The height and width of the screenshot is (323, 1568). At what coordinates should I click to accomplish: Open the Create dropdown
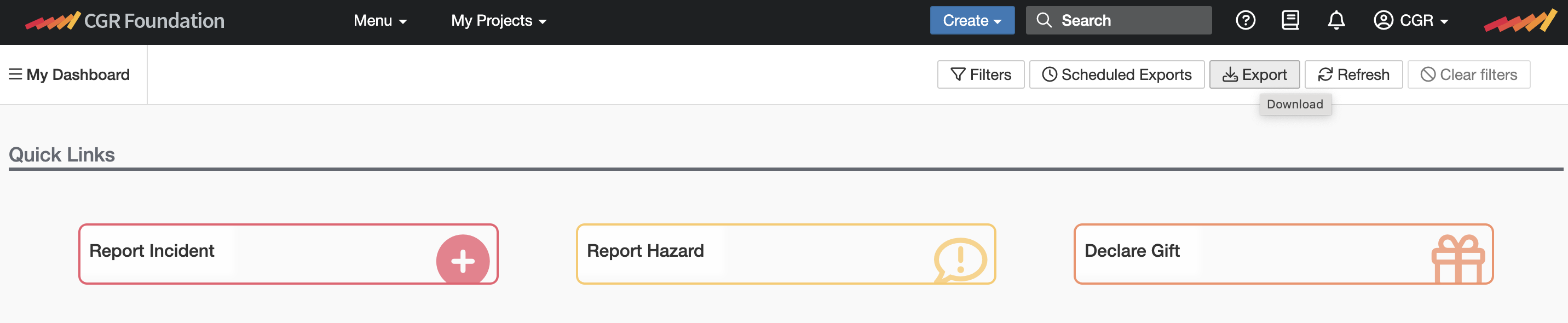coord(971,20)
